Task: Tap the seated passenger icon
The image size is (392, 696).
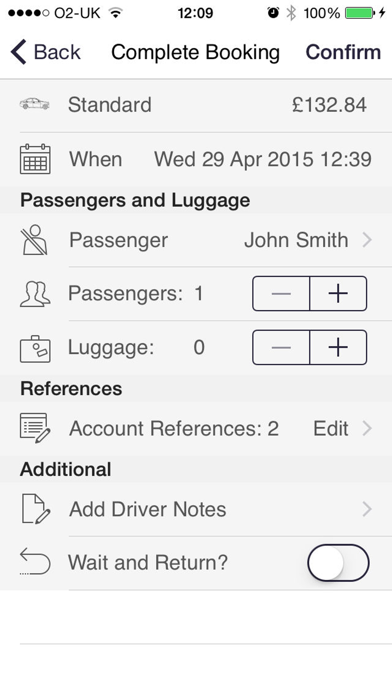Action: tap(35, 240)
